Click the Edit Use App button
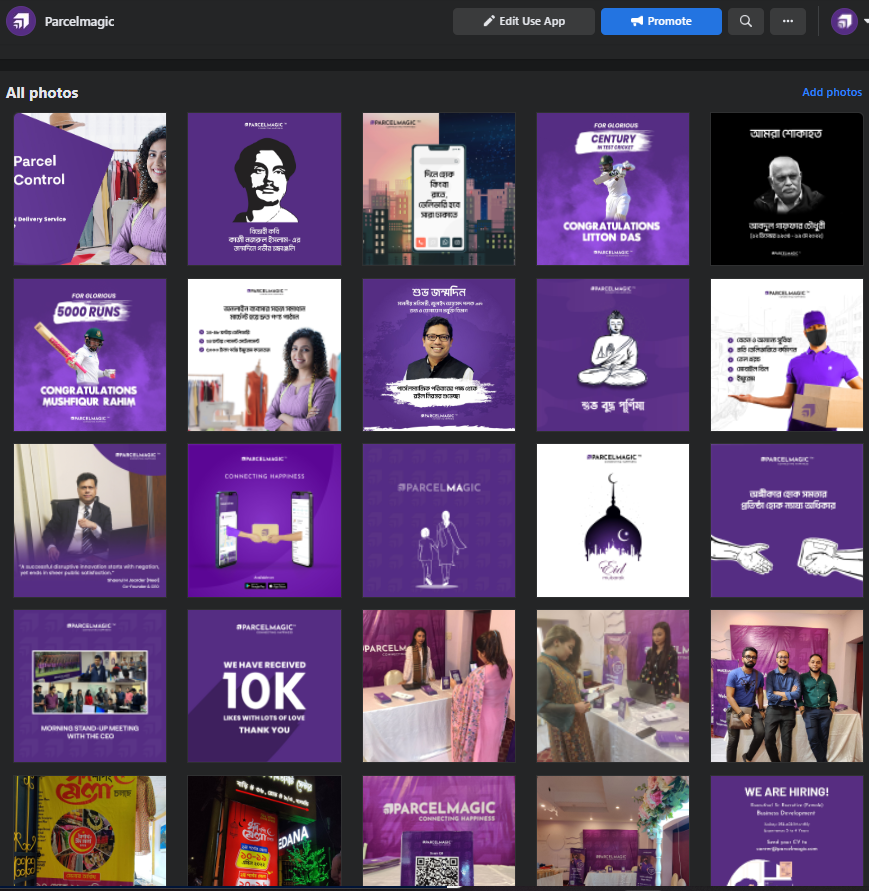869x891 pixels. 523,21
